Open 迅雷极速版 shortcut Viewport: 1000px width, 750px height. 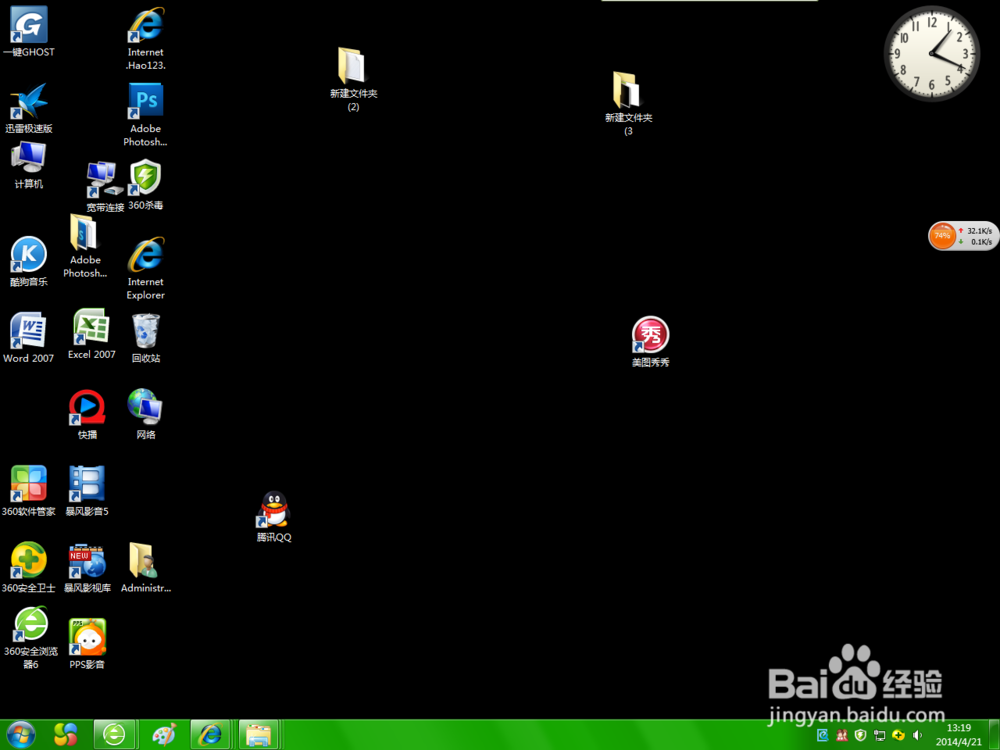tap(29, 108)
